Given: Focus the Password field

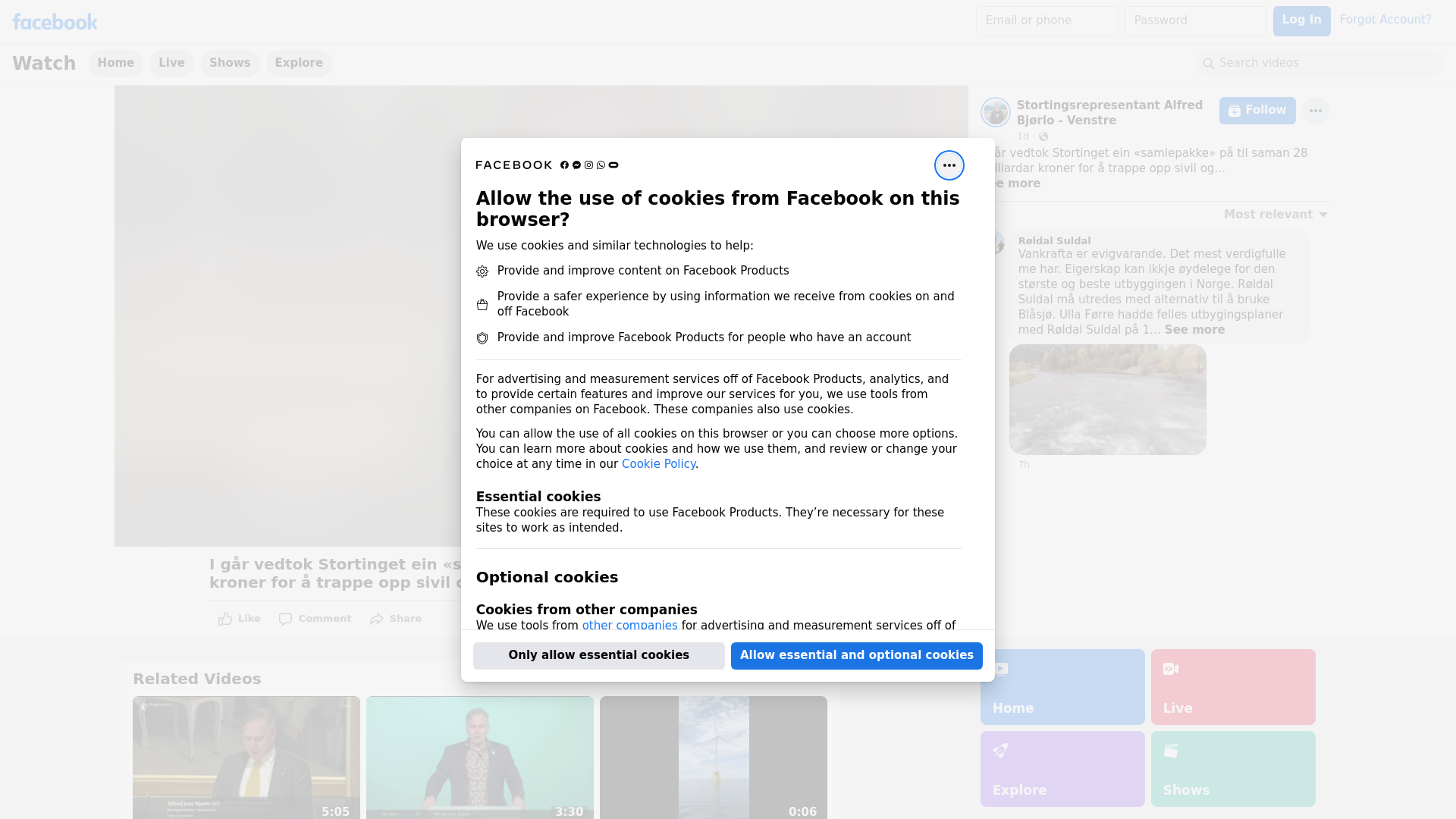Looking at the screenshot, I should point(1195,21).
